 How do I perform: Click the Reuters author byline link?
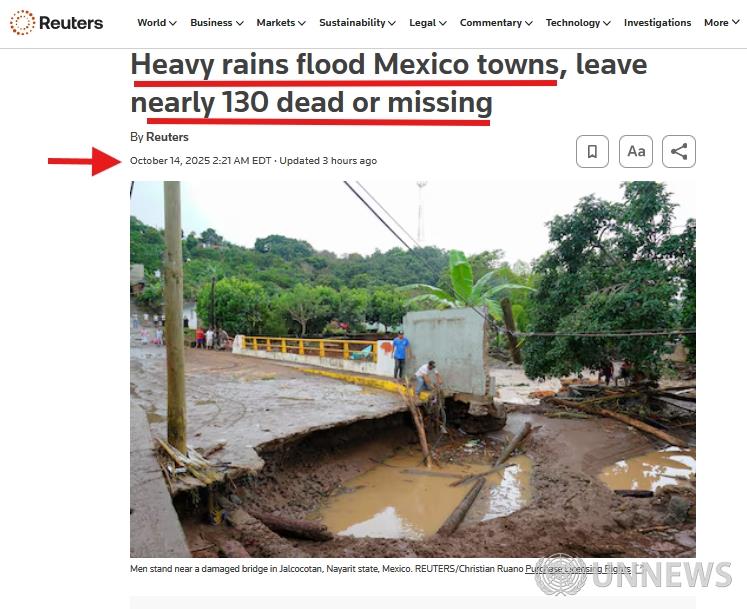pos(167,137)
